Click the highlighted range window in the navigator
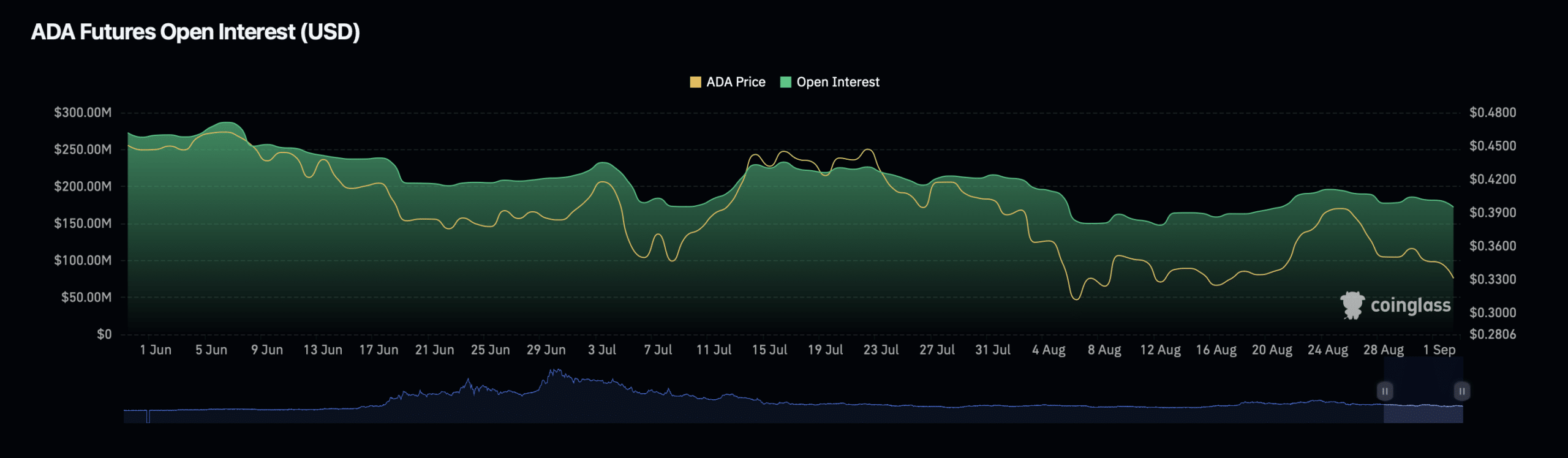This screenshot has height=458, width=1568. 1423,389
